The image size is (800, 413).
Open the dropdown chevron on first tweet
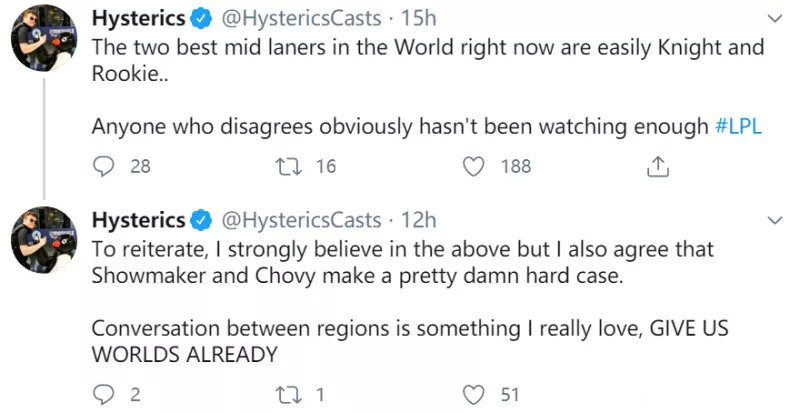[774, 19]
